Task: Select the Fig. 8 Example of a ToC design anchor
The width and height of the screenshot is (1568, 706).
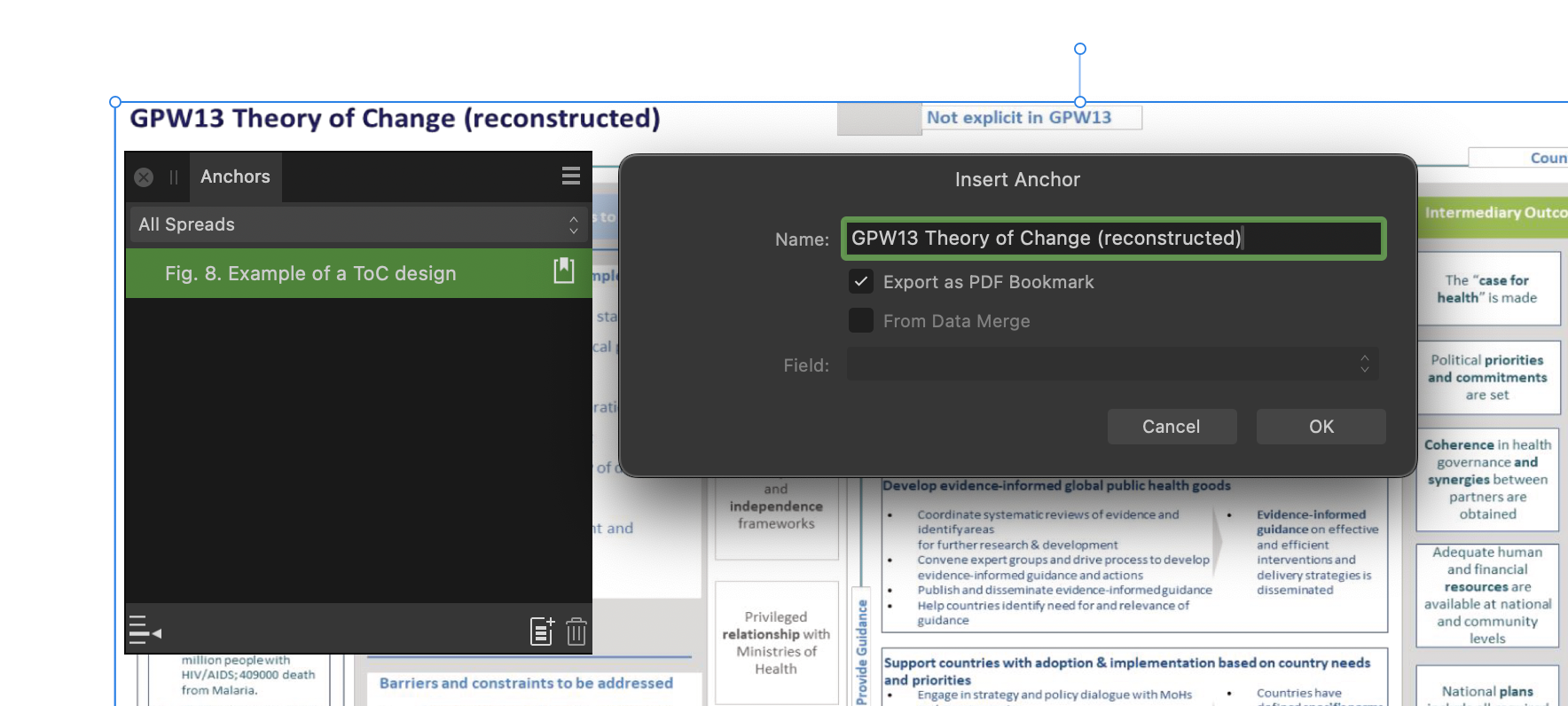Action: tap(358, 273)
